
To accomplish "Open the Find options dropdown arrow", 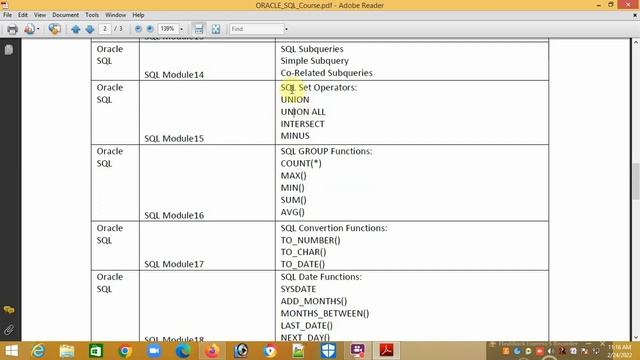I will click(286, 29).
